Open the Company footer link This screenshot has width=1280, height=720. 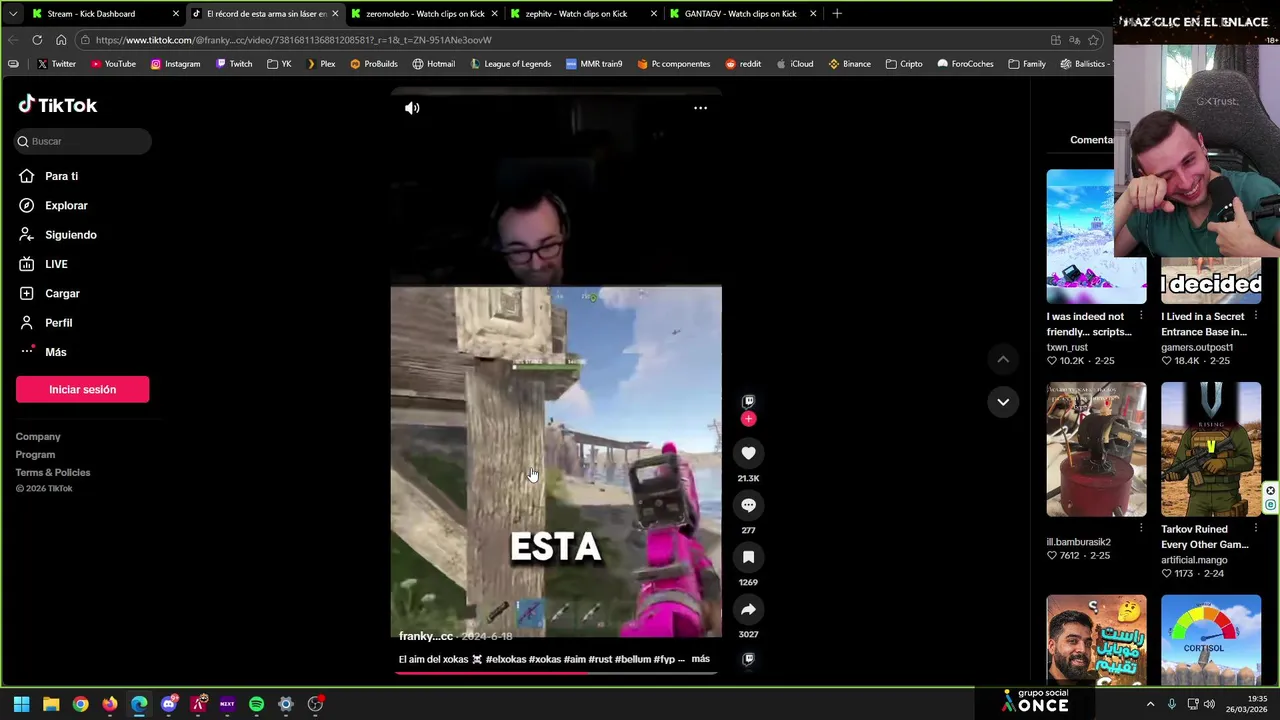38,437
